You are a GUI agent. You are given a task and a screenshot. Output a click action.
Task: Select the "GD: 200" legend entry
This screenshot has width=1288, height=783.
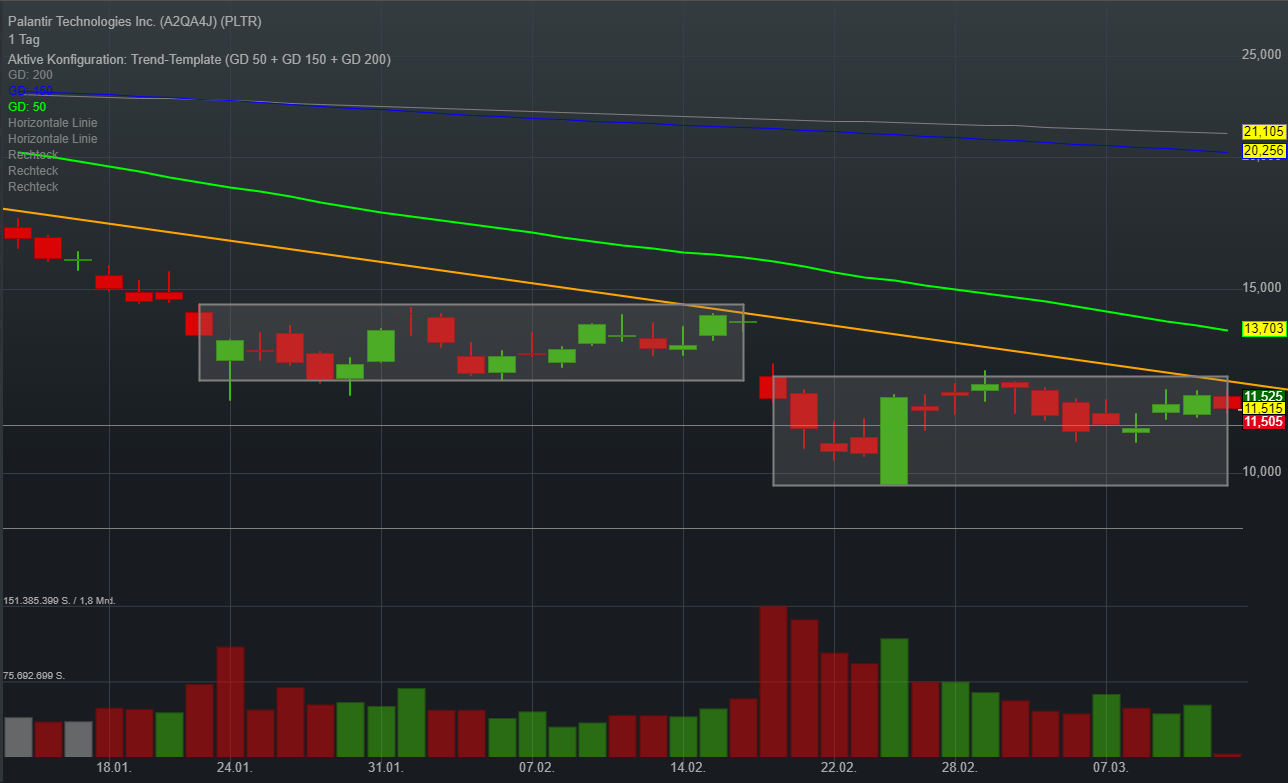coord(28,75)
